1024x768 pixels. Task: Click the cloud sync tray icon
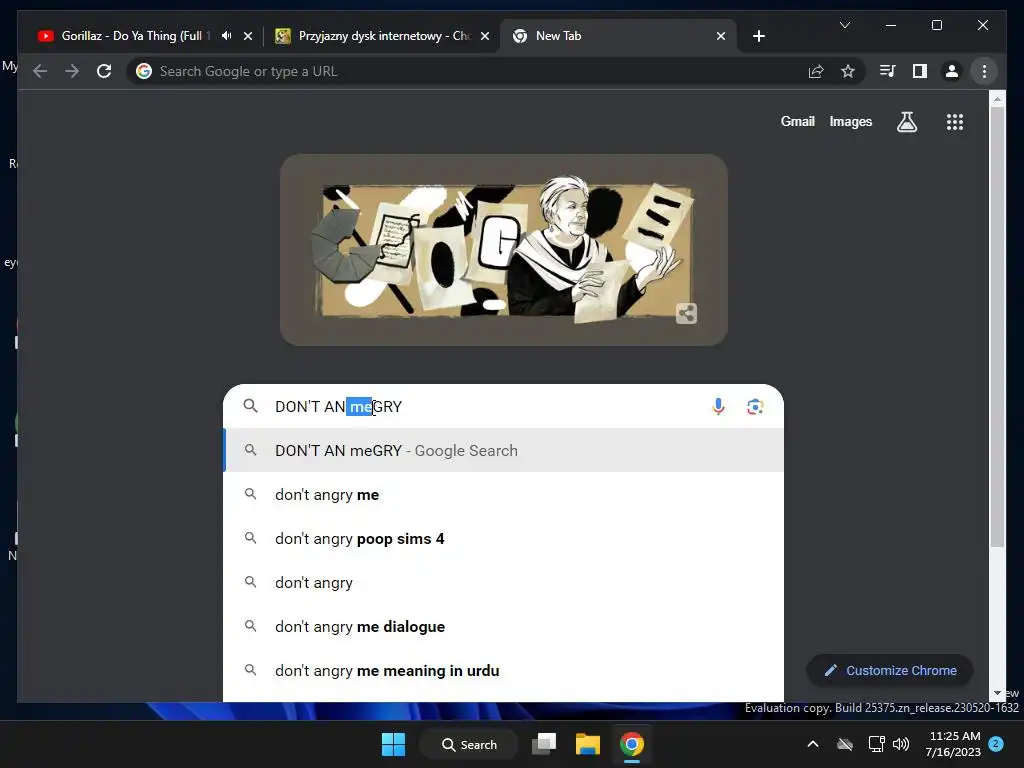point(845,744)
